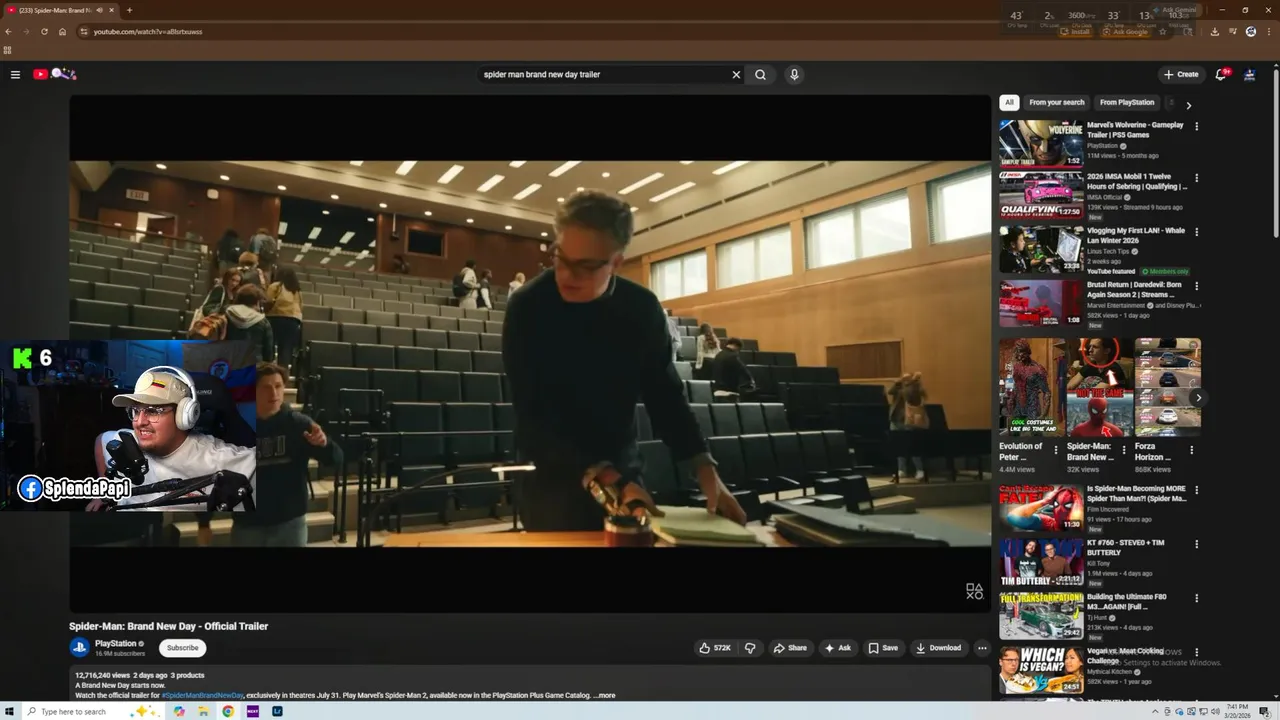Screen dimensions: 1280x720
Task: Open the Evolution of Peter short
Action: pyautogui.click(x=1032, y=387)
